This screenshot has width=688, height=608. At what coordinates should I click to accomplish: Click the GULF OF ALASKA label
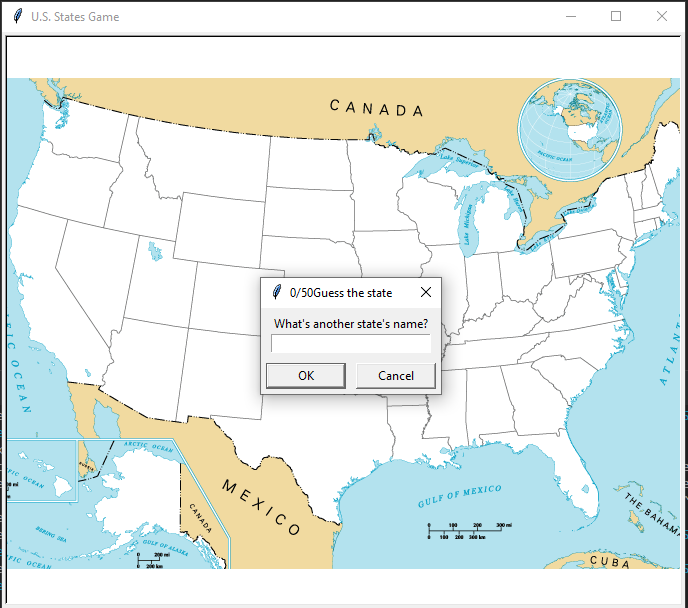pyautogui.click(x=165, y=547)
